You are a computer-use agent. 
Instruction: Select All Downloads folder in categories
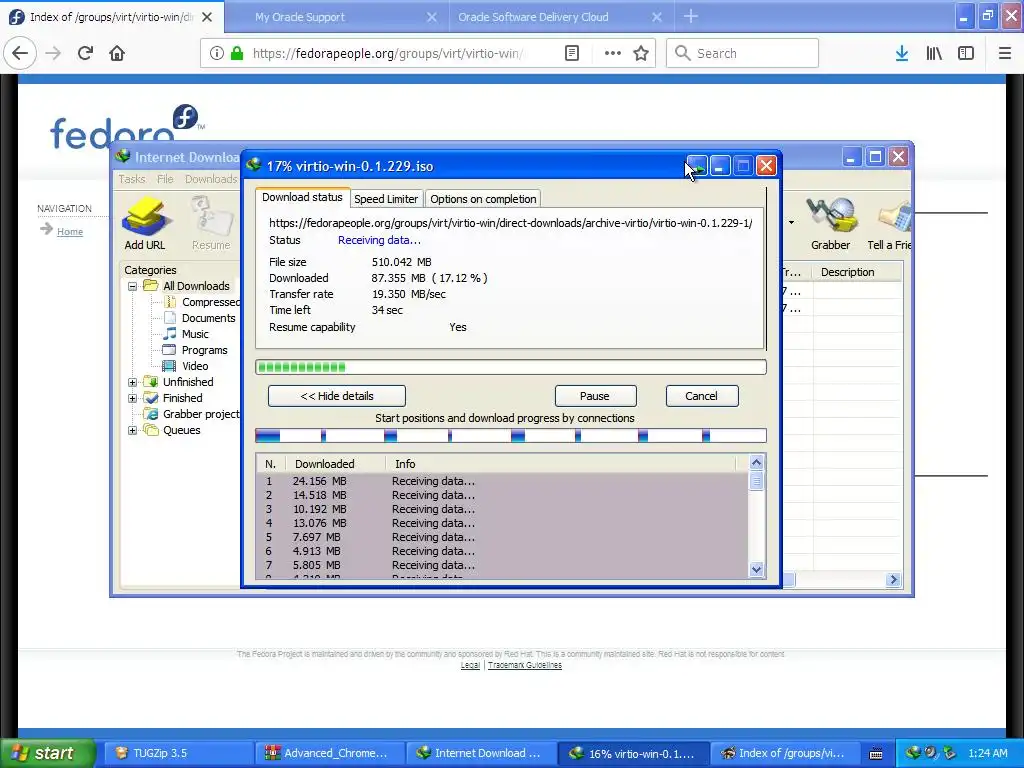click(x=196, y=286)
